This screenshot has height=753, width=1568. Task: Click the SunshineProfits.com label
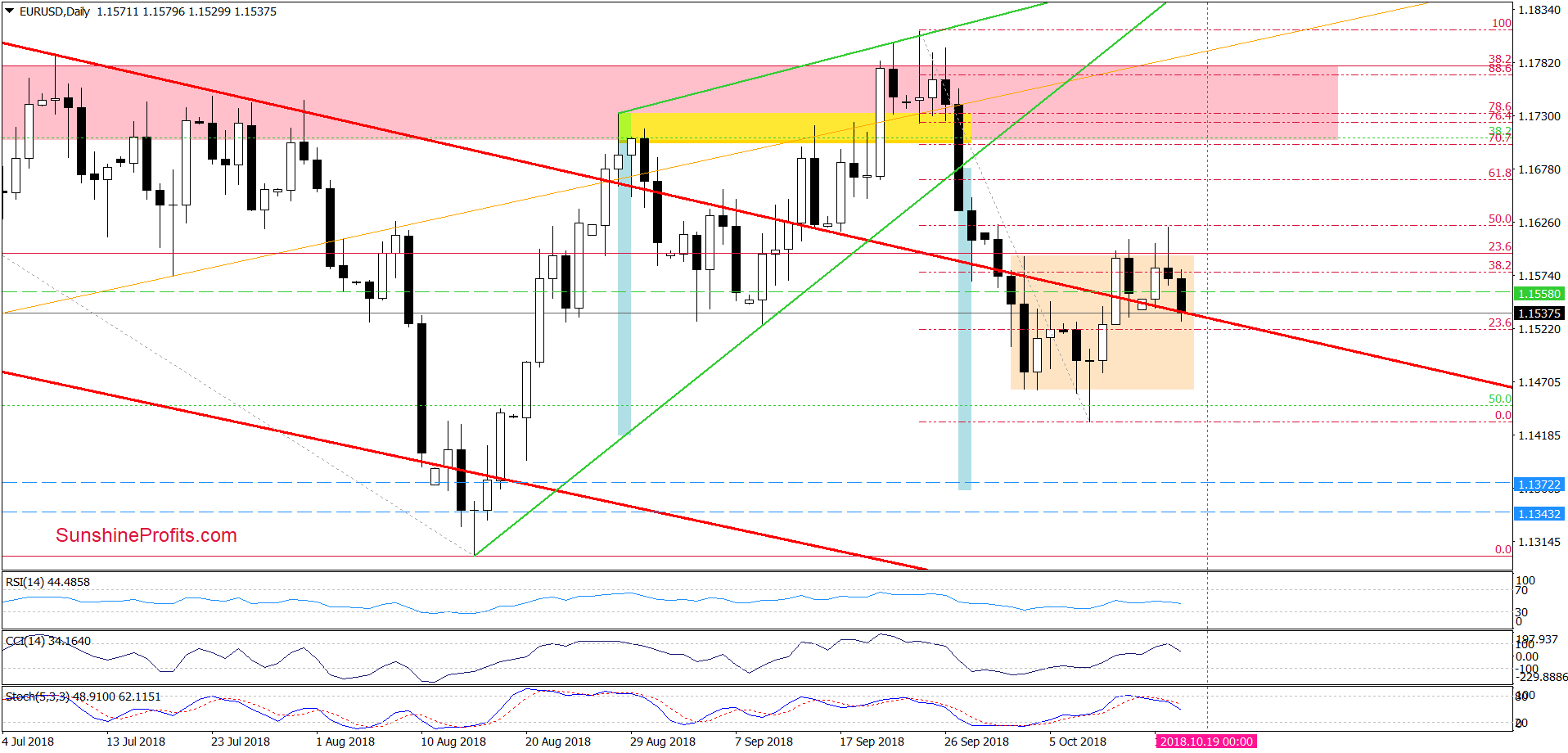click(x=146, y=535)
